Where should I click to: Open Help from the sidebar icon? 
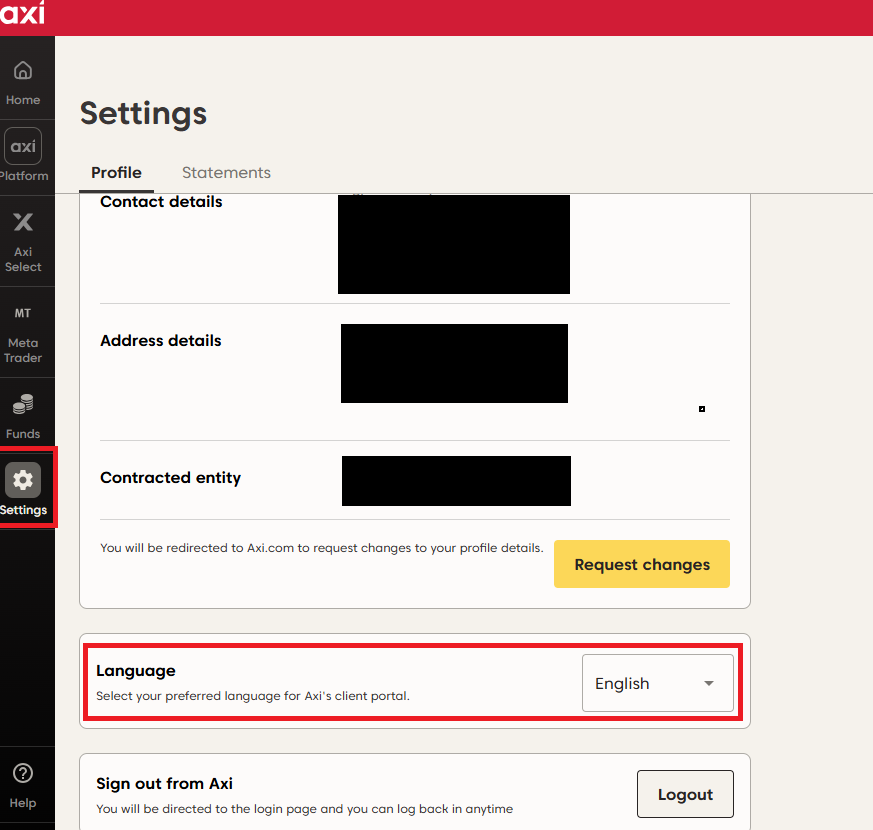coord(23,780)
